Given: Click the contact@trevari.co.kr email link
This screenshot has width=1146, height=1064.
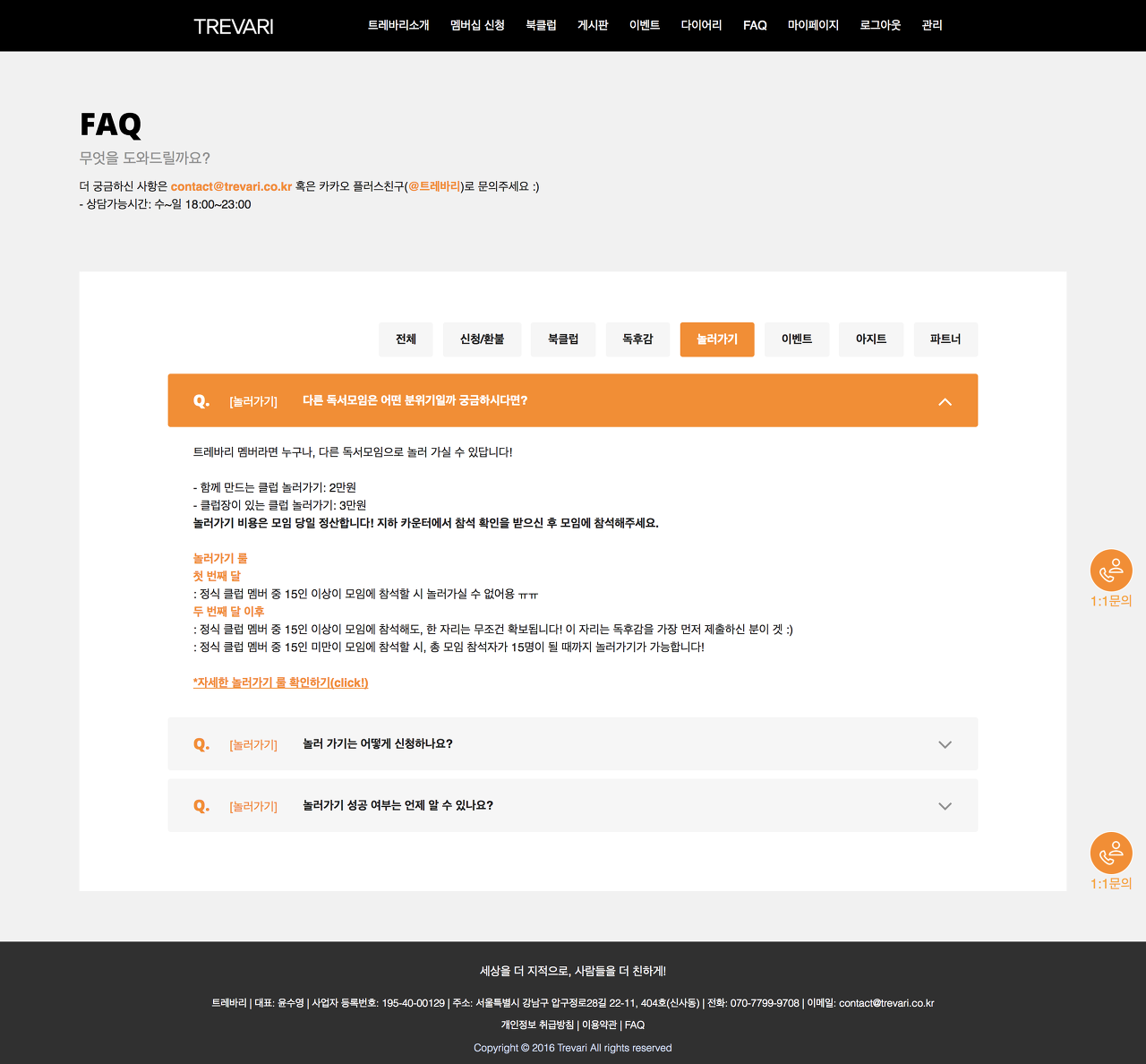Looking at the screenshot, I should pyautogui.click(x=231, y=186).
